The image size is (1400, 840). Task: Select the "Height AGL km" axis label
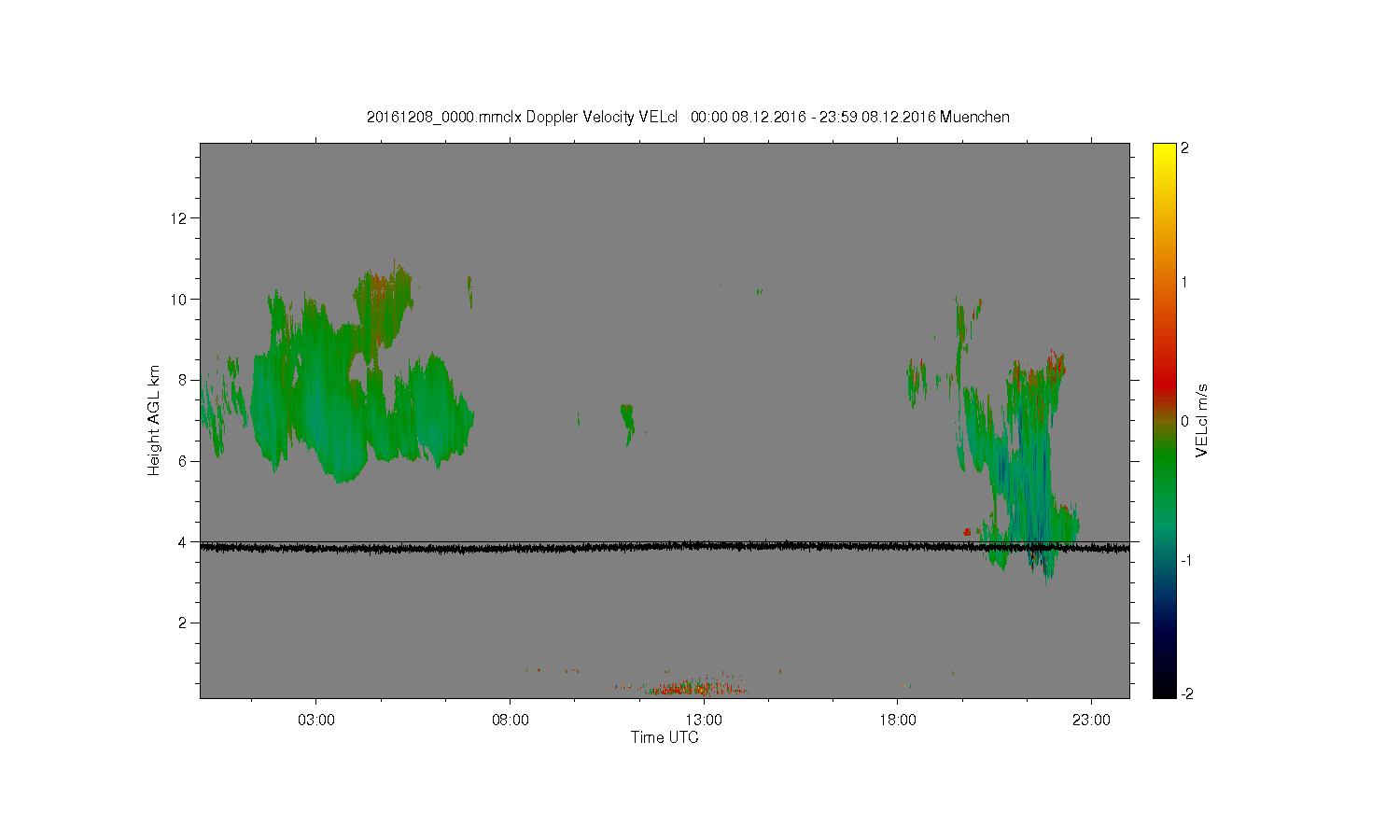(x=154, y=420)
